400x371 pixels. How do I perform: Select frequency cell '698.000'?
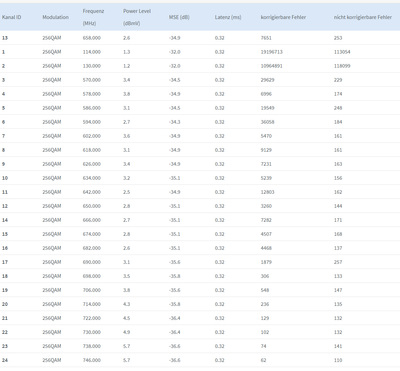click(92, 276)
